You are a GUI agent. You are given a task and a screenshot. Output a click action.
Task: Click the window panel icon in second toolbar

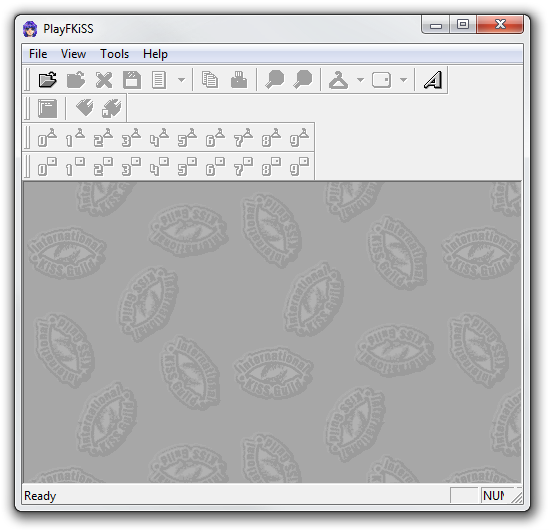pos(47,108)
